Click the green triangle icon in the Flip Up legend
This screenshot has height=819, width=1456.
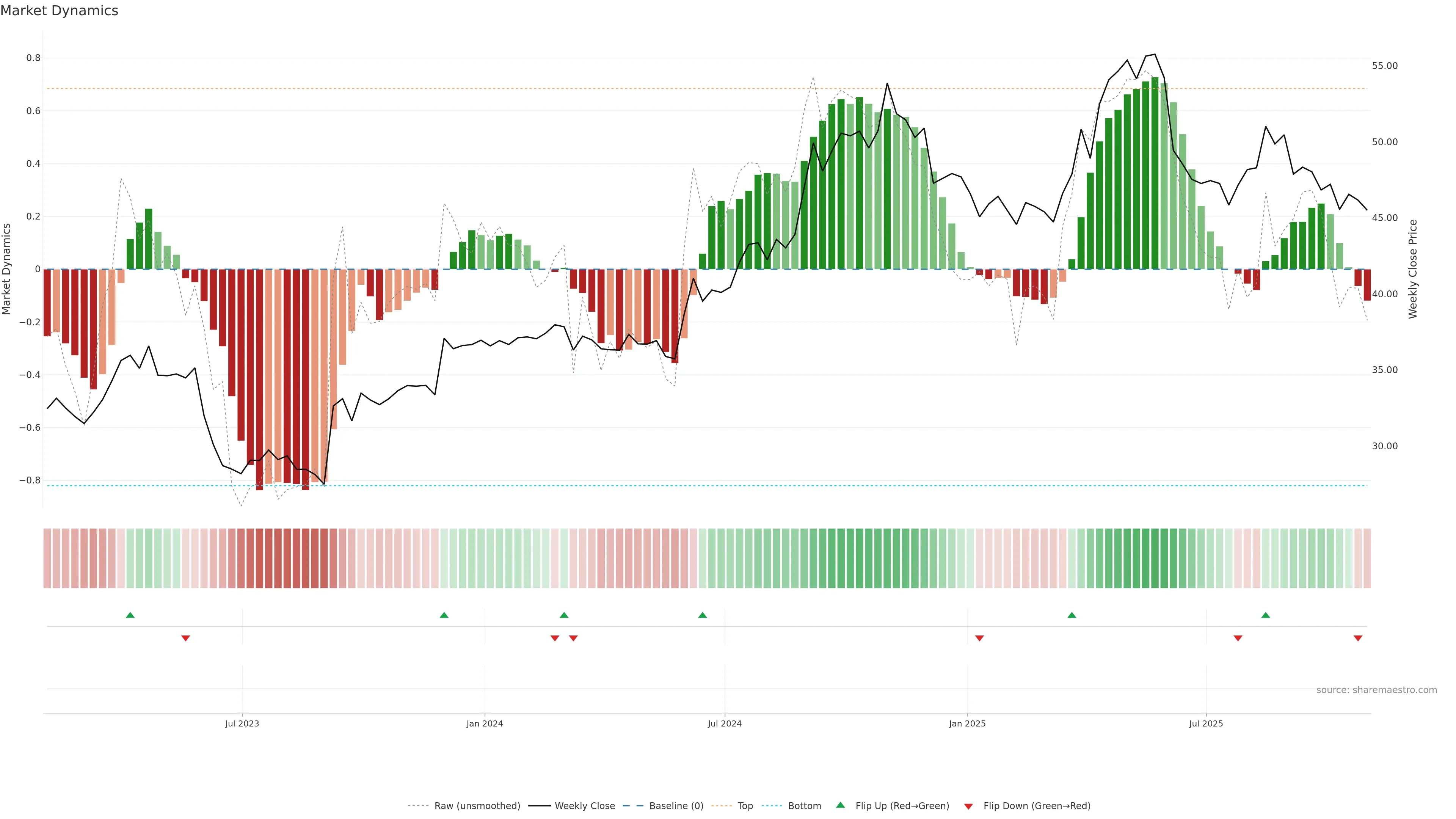841,805
